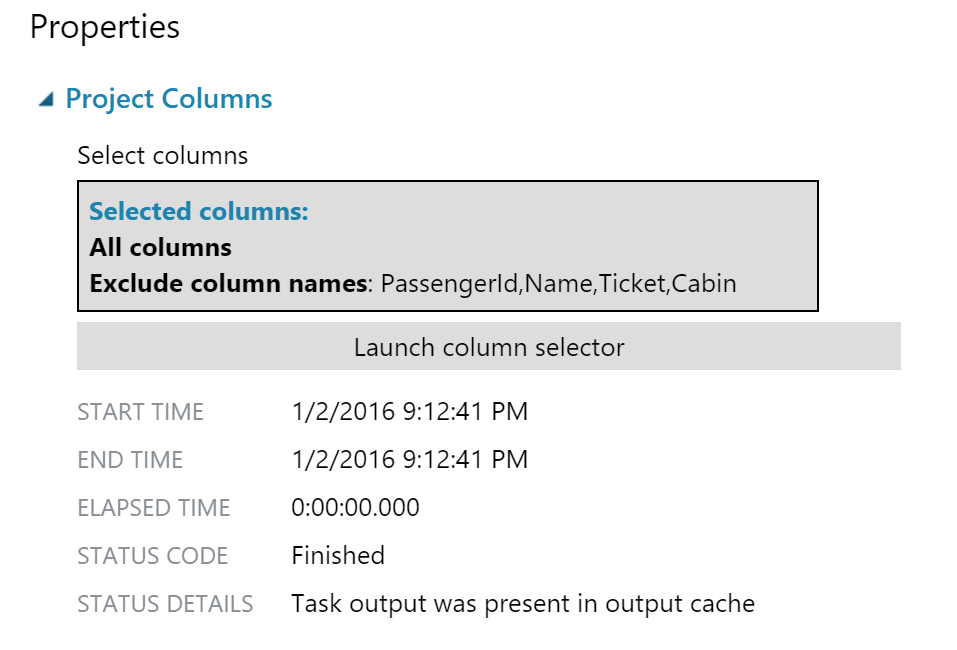Image resolution: width=957 pixels, height=650 pixels.
Task: Click the Selected columns: heading text
Action: [199, 211]
